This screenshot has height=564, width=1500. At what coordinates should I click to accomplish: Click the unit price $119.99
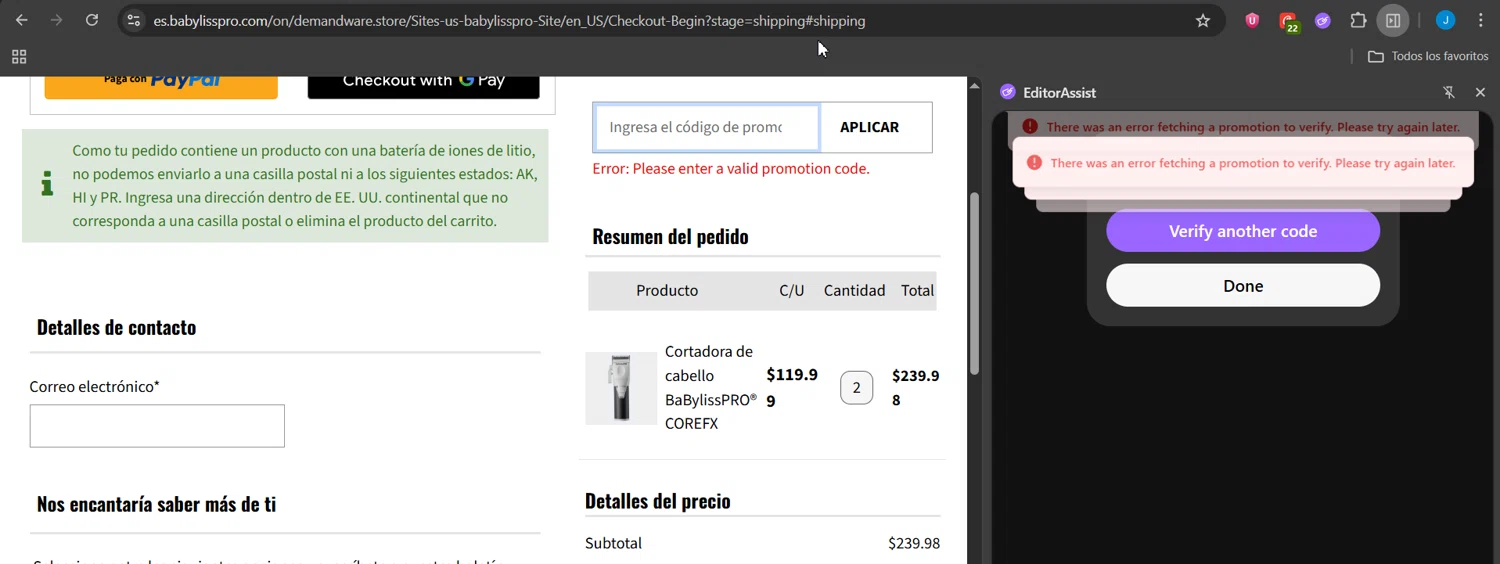tap(792, 388)
